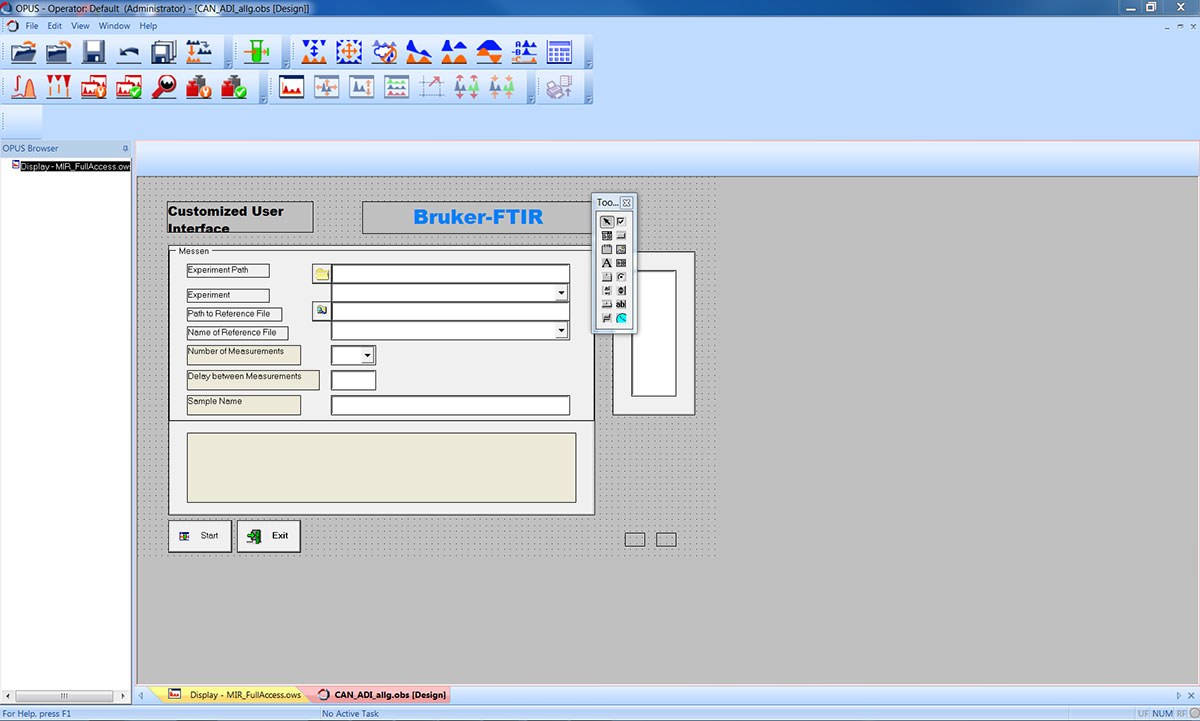
Task: Click the Exit button on the form
Action: [x=269, y=536]
